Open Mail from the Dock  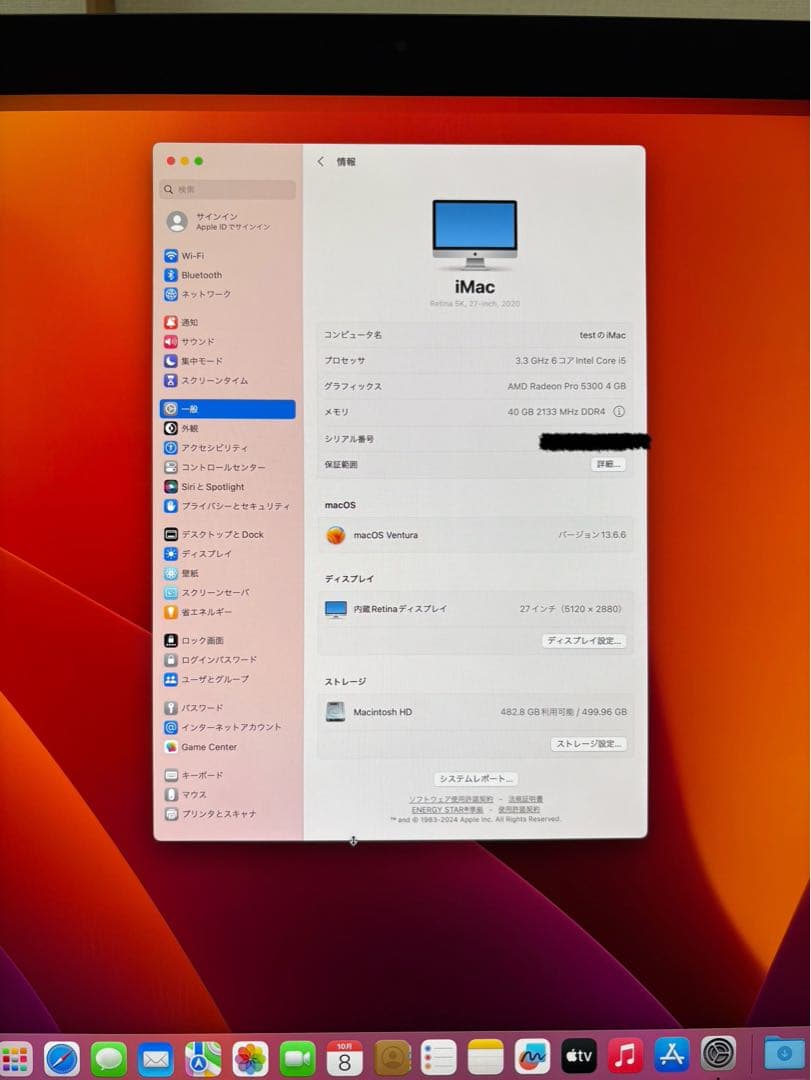(x=156, y=1058)
